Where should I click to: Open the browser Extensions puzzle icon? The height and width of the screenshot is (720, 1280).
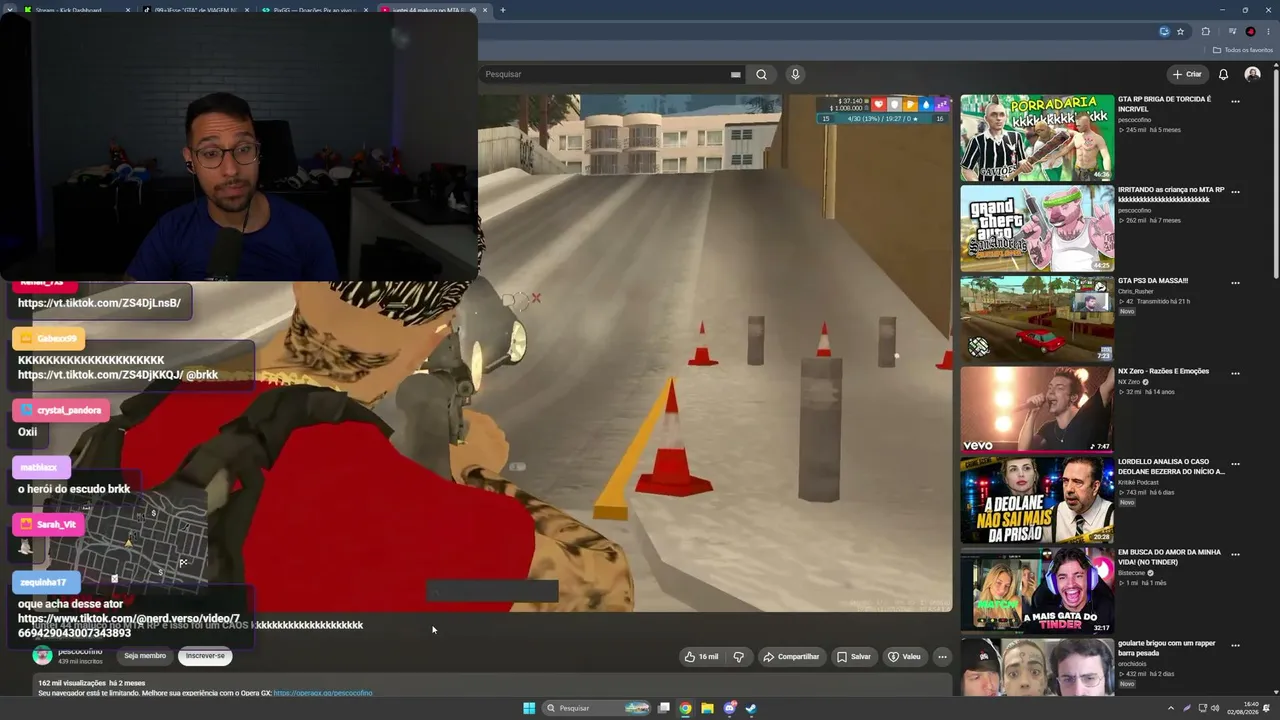1205,32
